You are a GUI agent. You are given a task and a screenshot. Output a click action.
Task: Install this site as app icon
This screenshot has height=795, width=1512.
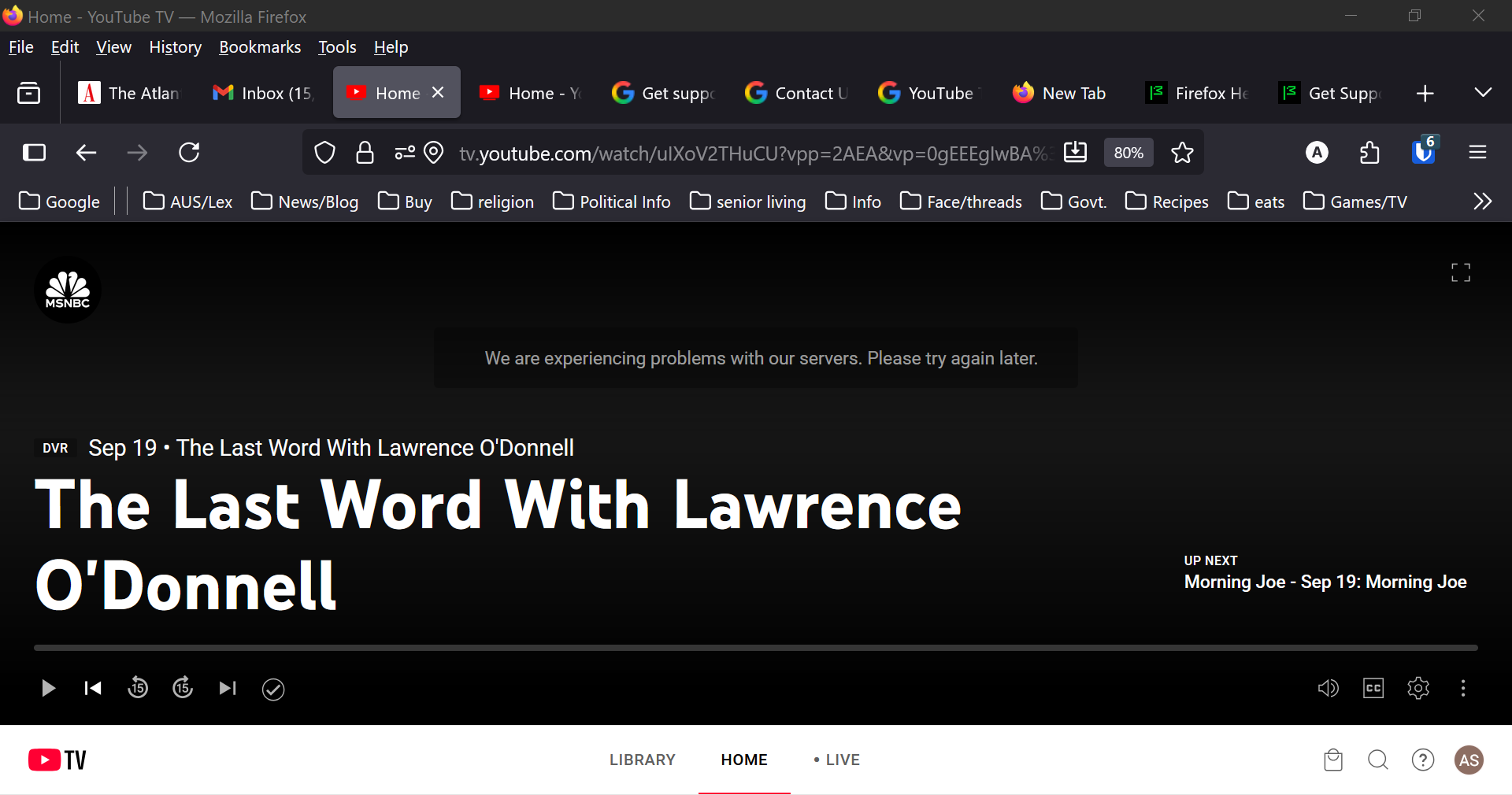1076,152
